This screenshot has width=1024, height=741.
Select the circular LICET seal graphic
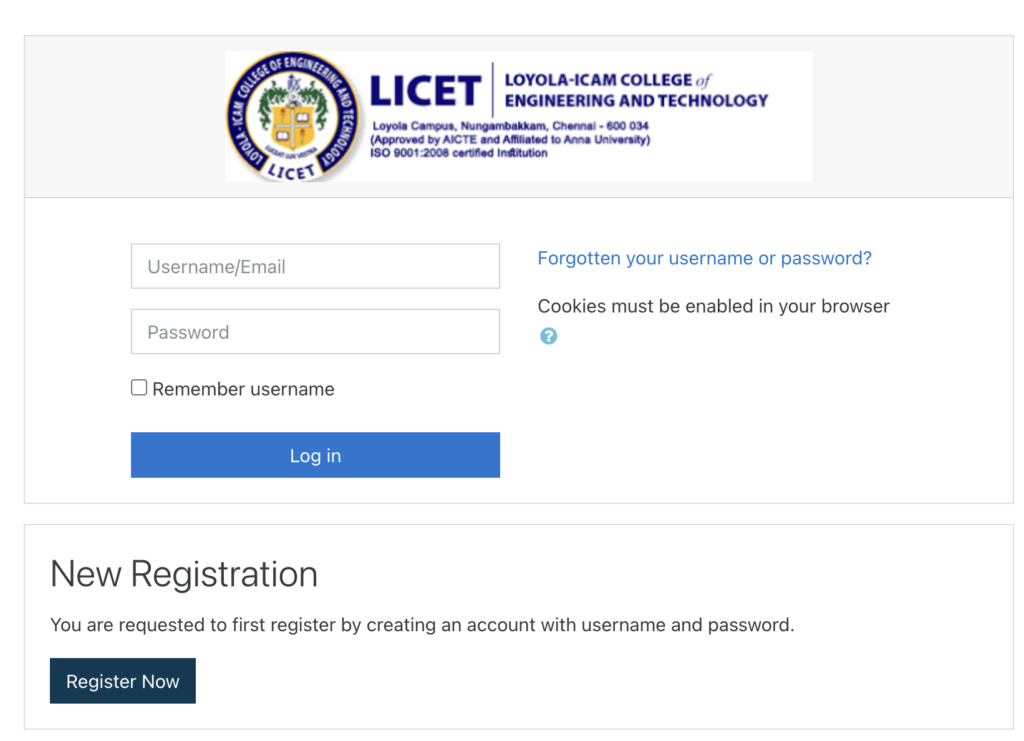(x=288, y=116)
